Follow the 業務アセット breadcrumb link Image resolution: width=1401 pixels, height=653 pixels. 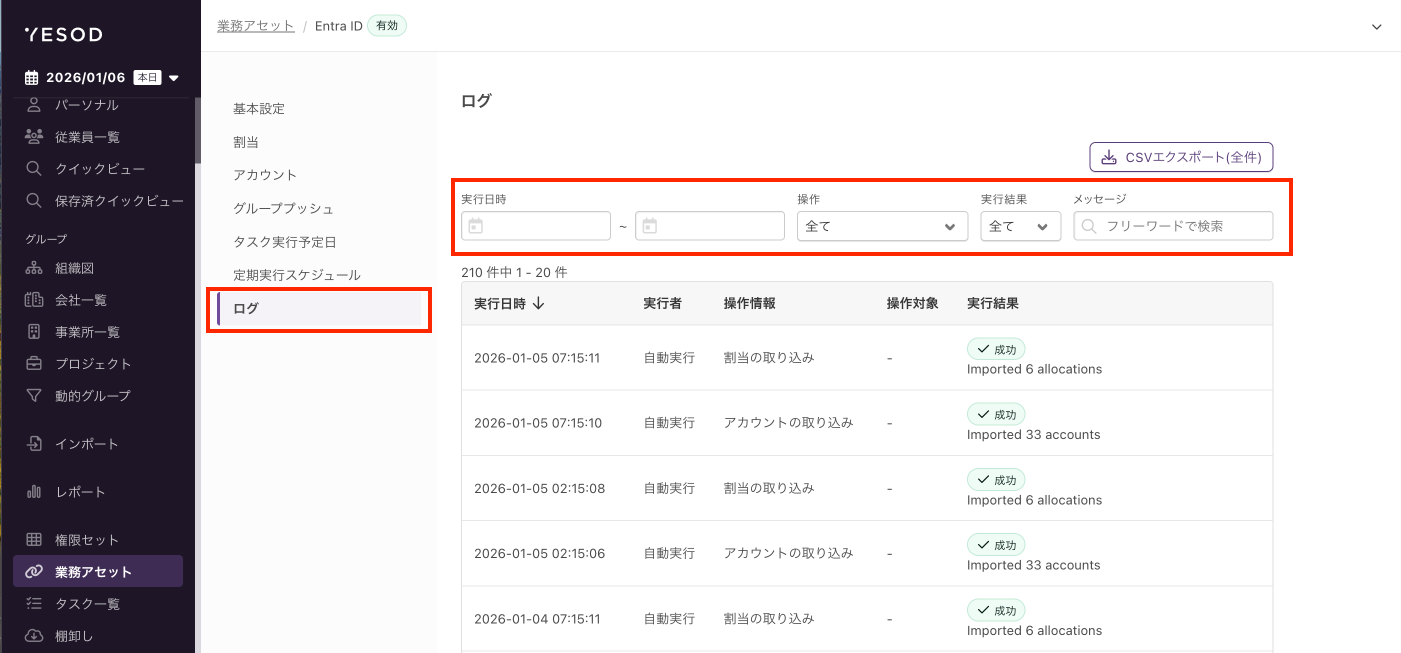(255, 26)
